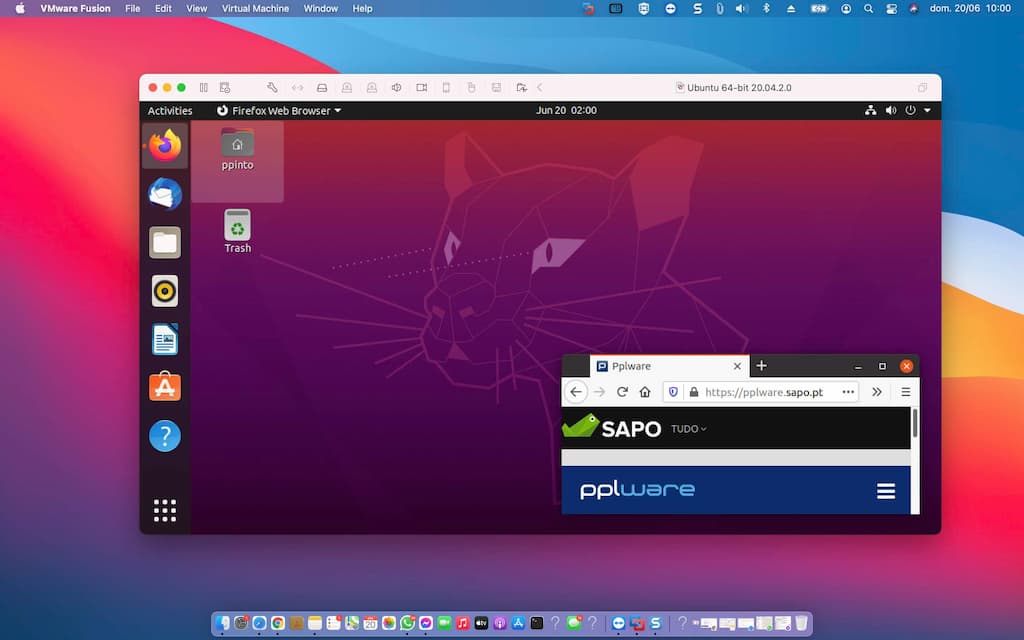Go to Firefox home page
Image resolution: width=1024 pixels, height=640 pixels.
645,392
